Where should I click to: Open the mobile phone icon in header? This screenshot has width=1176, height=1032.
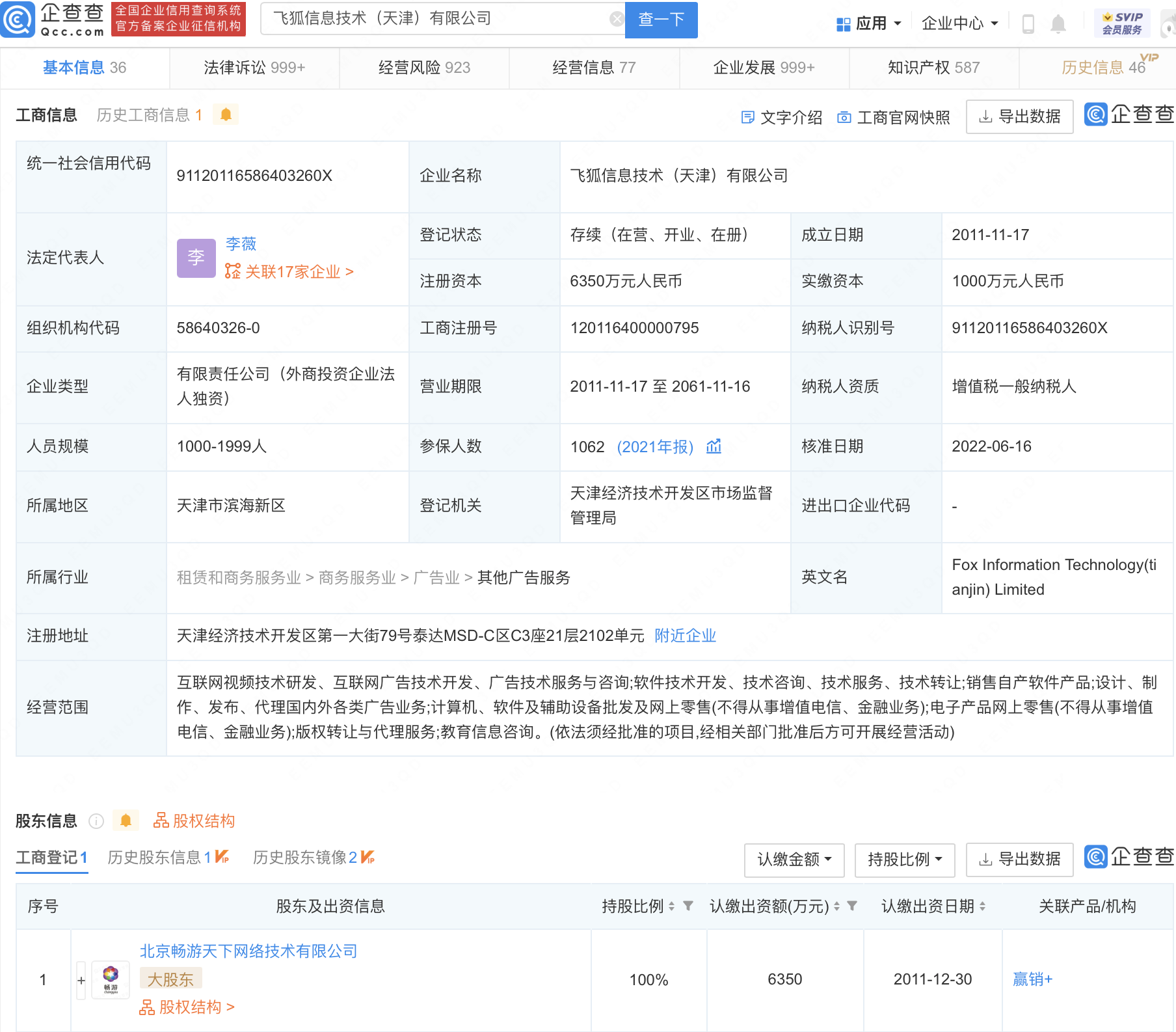point(1028,24)
